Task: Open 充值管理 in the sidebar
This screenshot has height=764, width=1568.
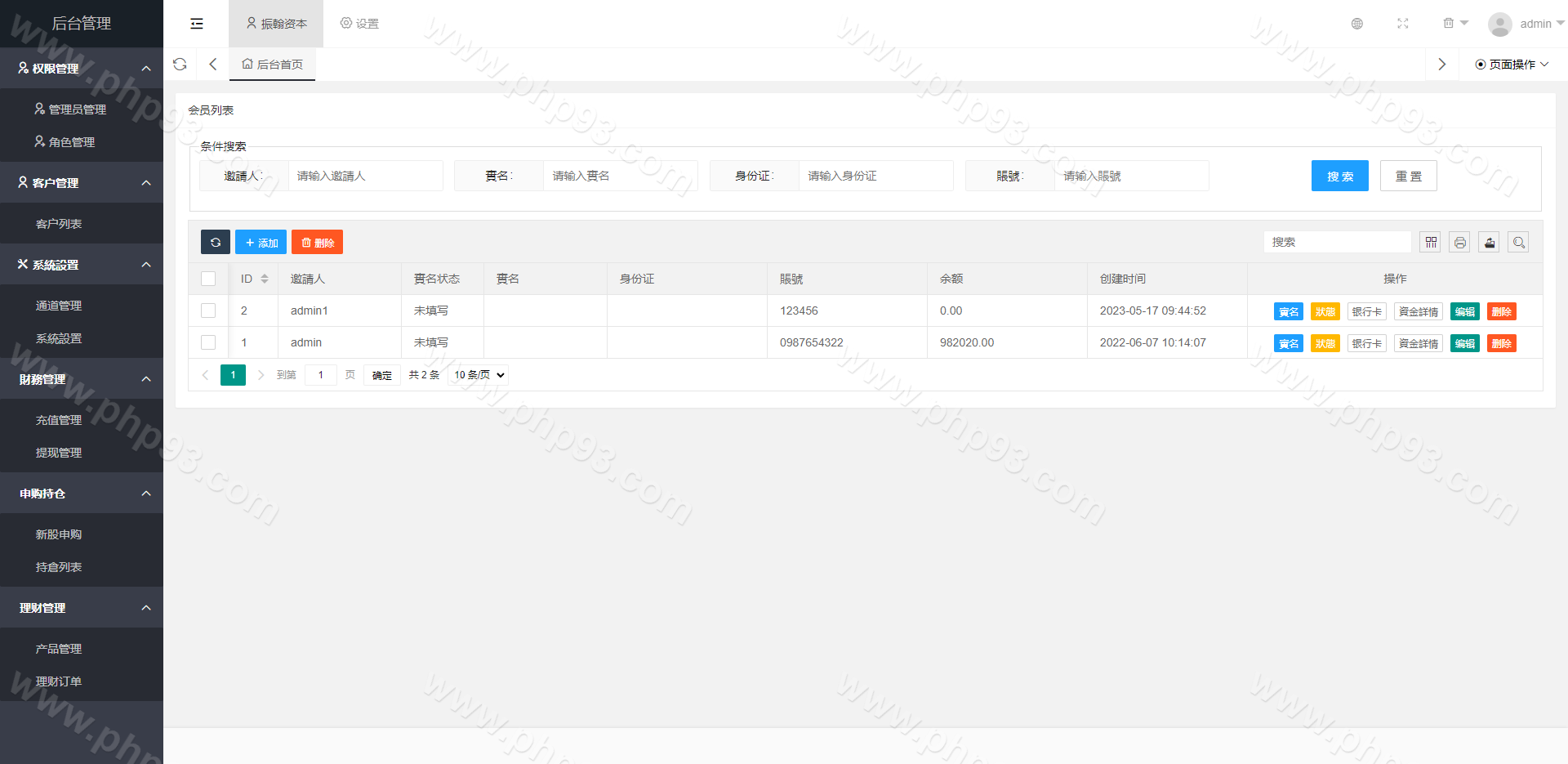Action: [x=59, y=420]
